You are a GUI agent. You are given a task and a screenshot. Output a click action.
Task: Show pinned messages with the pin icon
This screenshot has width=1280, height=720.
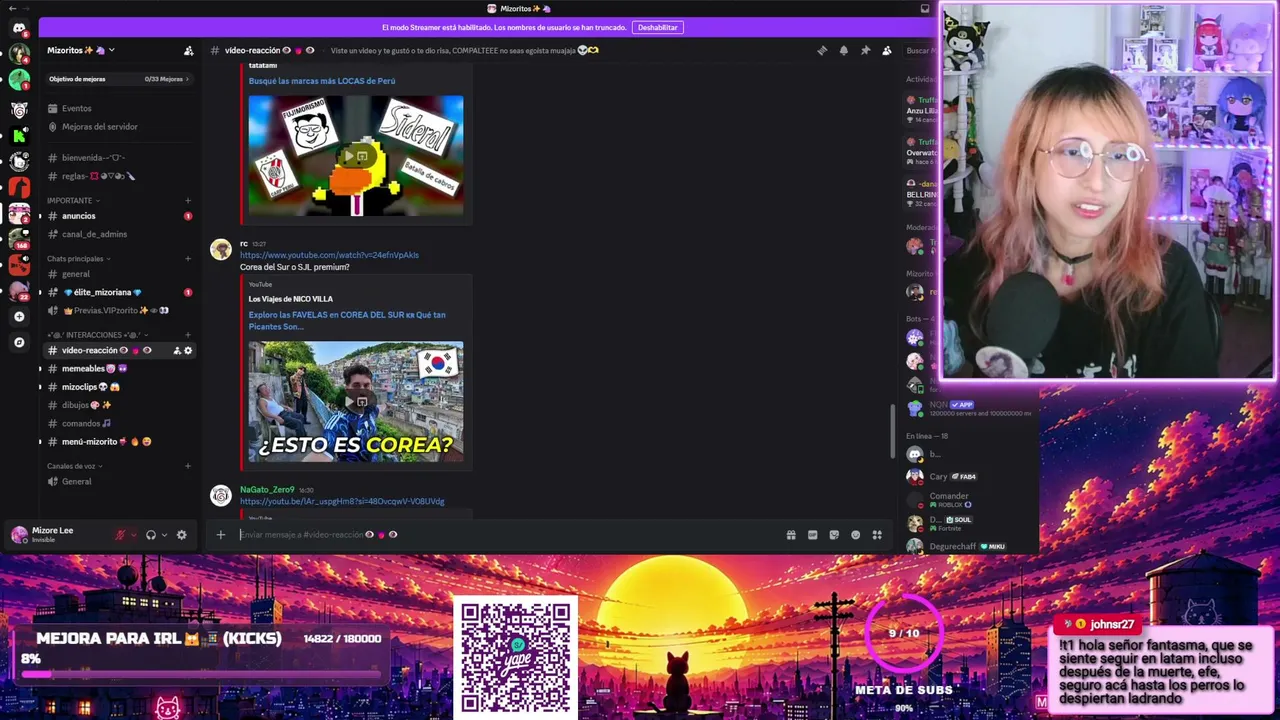[865, 50]
